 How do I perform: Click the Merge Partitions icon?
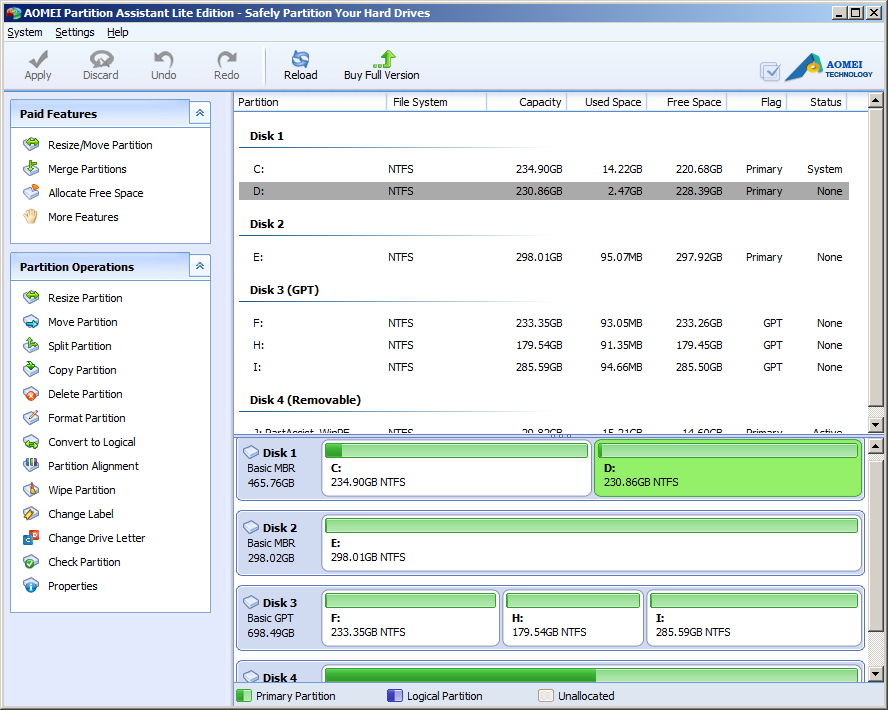31,168
